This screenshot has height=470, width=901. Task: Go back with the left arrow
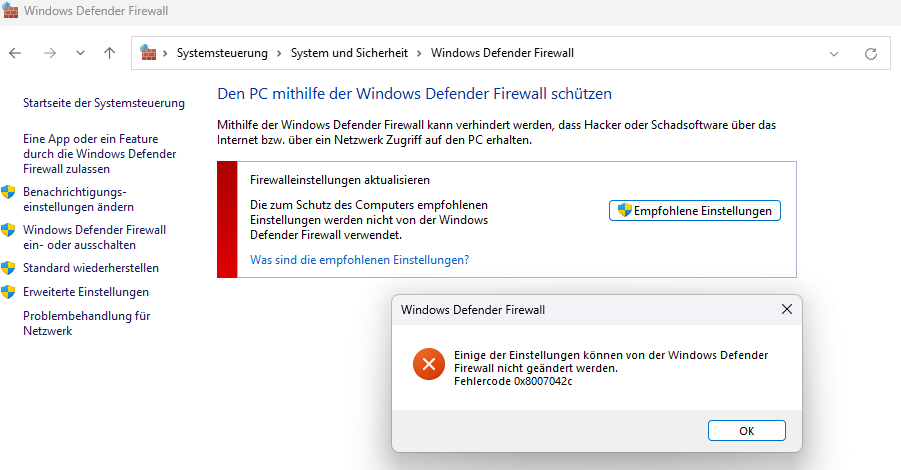pos(15,53)
